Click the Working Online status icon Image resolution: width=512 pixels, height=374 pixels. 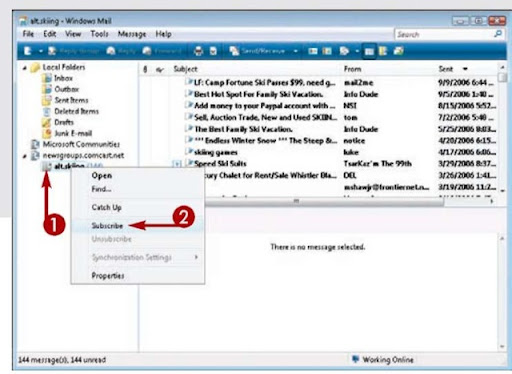(356, 359)
